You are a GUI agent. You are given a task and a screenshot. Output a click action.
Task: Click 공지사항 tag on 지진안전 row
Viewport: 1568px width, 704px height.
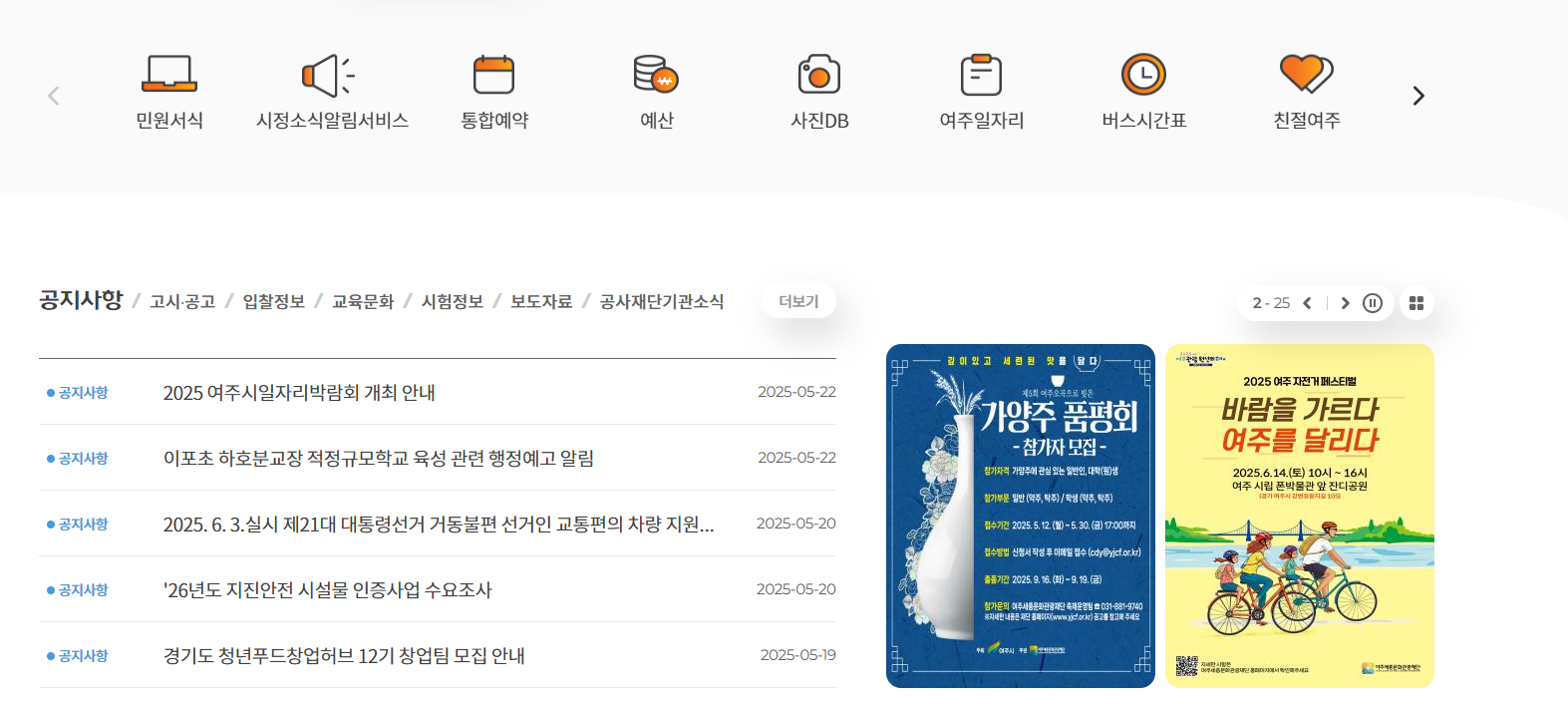tap(78, 590)
